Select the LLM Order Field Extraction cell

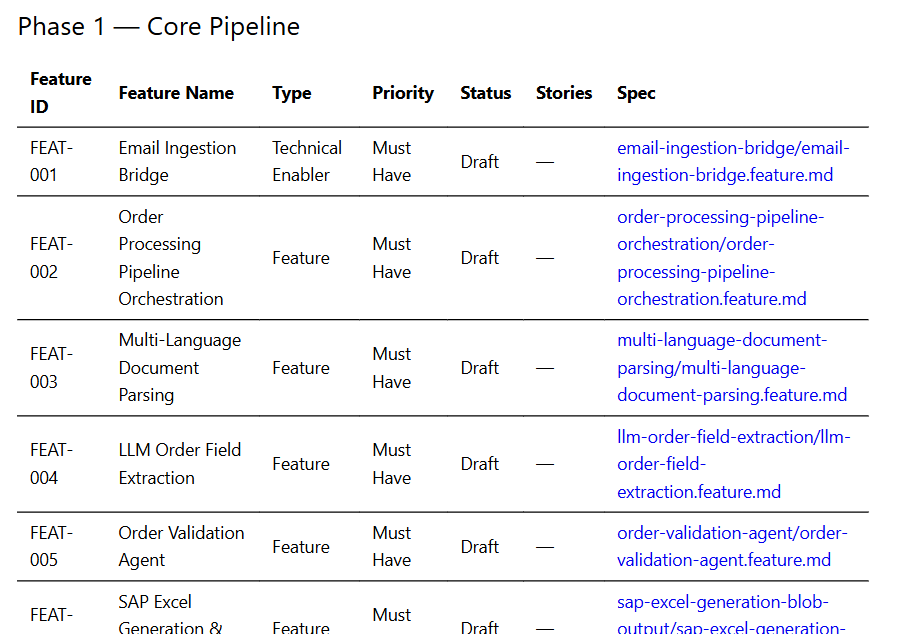click(x=180, y=464)
